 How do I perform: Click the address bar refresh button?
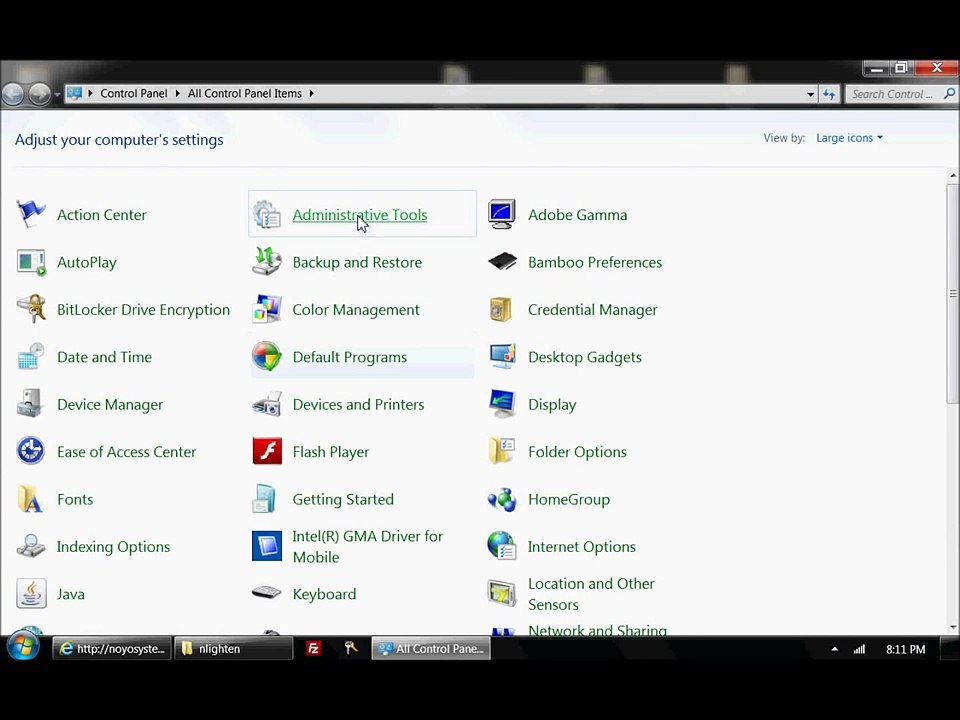829,94
